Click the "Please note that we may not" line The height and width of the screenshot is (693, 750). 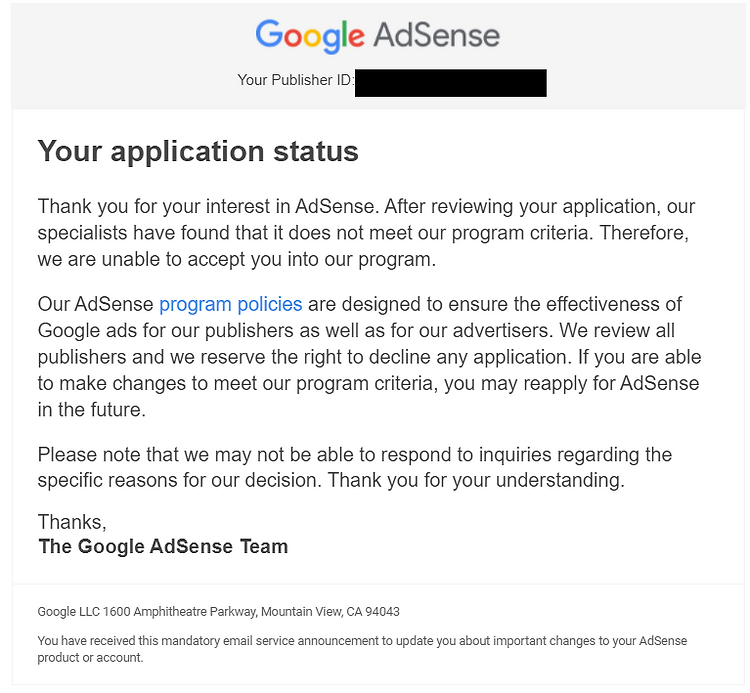tap(355, 454)
